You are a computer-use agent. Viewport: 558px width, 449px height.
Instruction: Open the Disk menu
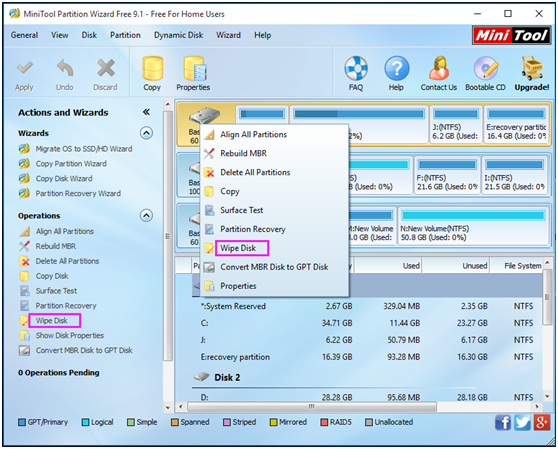[x=89, y=35]
